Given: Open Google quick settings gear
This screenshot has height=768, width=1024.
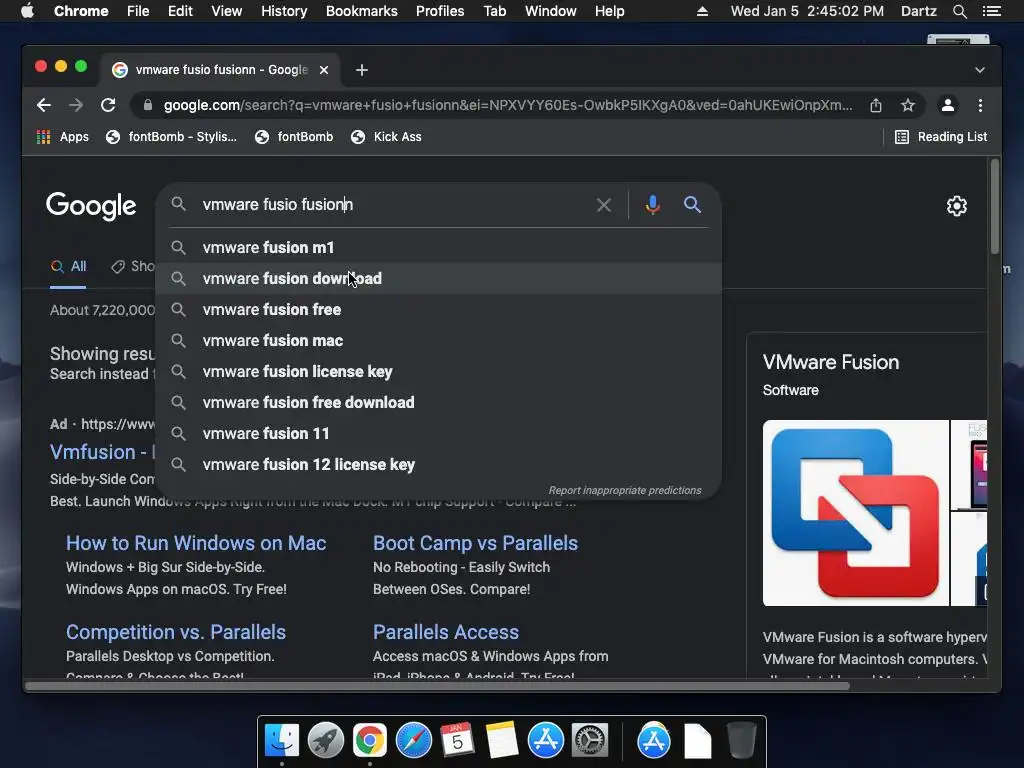Looking at the screenshot, I should 957,206.
